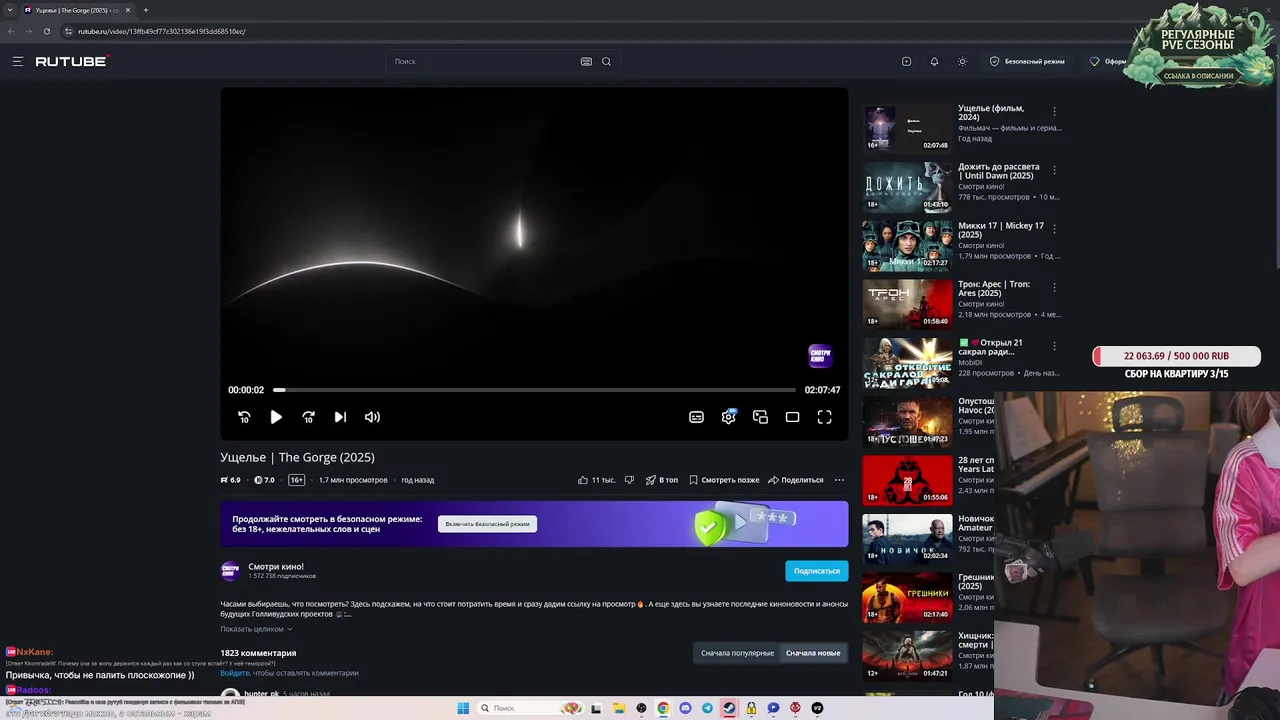The height and width of the screenshot is (720, 1280).
Task: Switch to picture-in-picture mini player
Action: [x=761, y=417]
